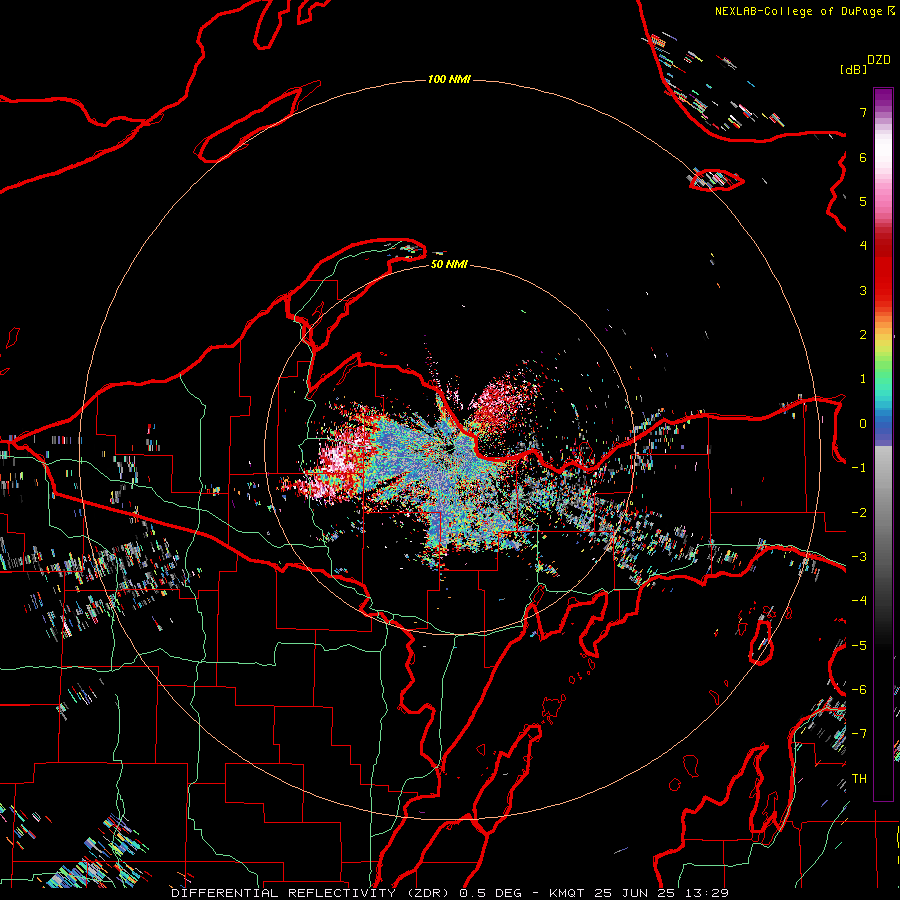Click the -5 value on the scale
The width and height of the screenshot is (900, 900).
[x=859, y=646]
